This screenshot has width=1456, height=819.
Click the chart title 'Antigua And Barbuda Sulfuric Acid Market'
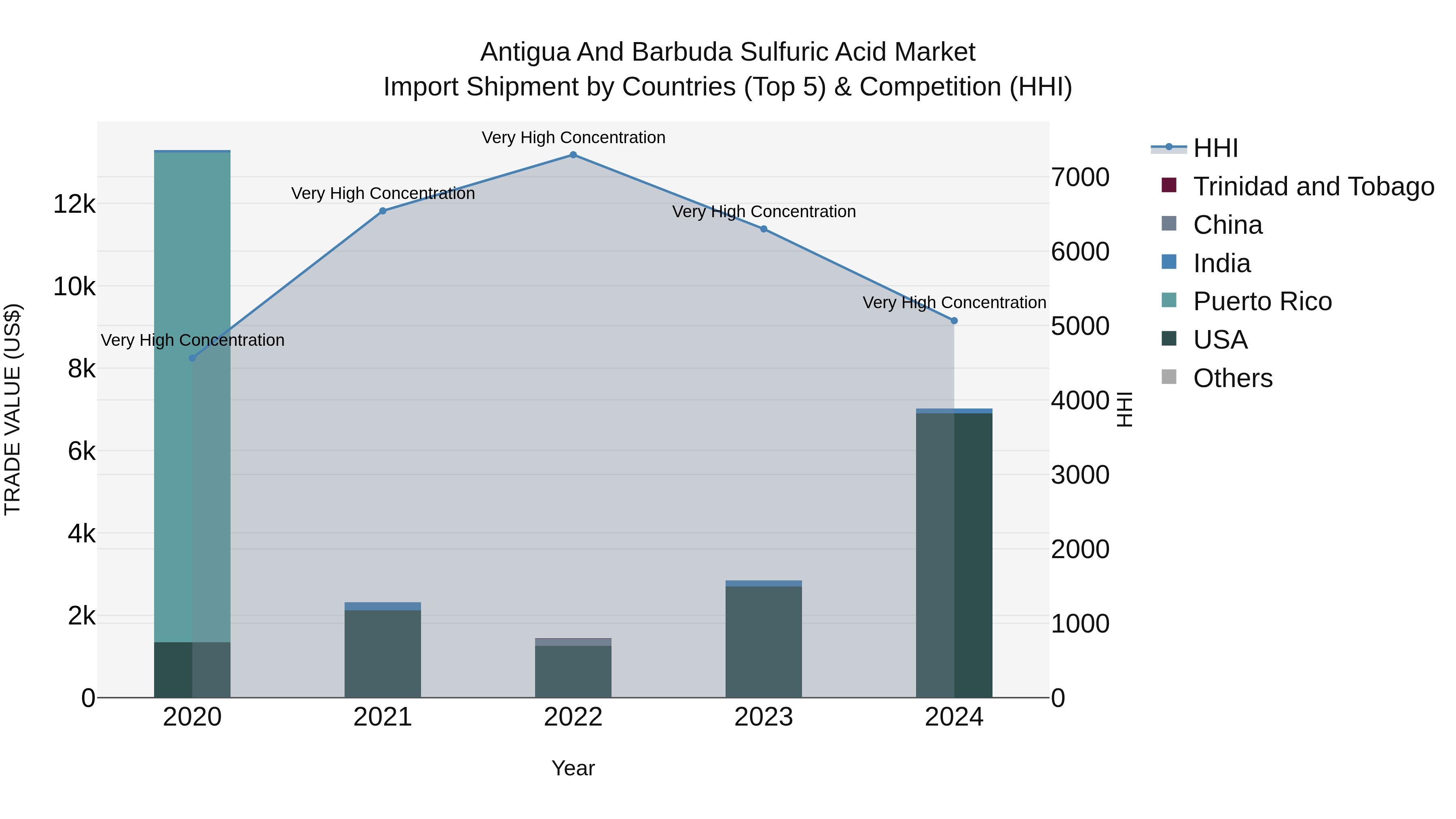[728, 52]
